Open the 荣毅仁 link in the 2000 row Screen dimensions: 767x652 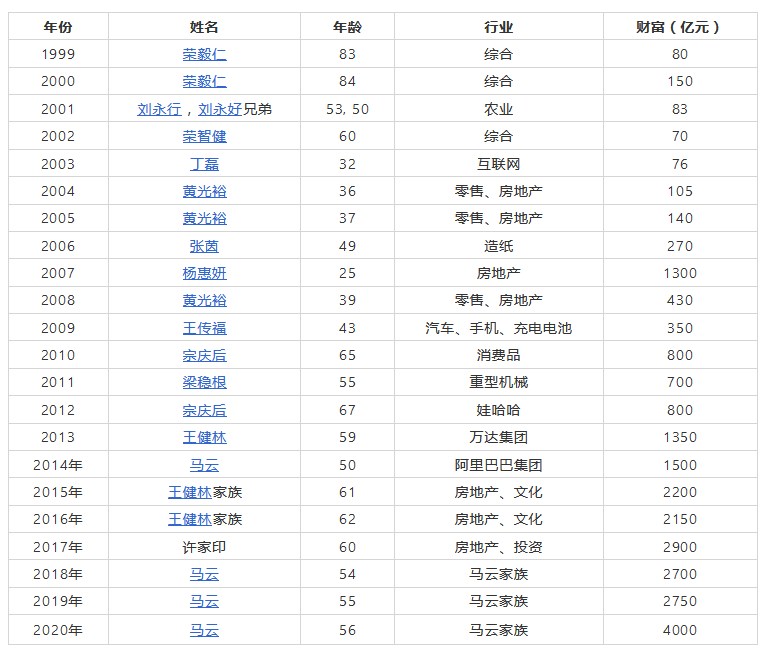click(x=204, y=81)
